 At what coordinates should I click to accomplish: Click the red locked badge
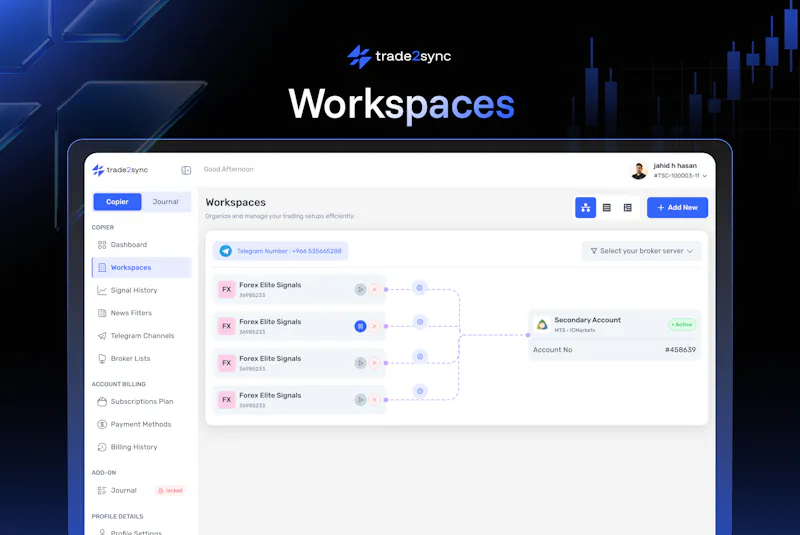(x=170, y=491)
